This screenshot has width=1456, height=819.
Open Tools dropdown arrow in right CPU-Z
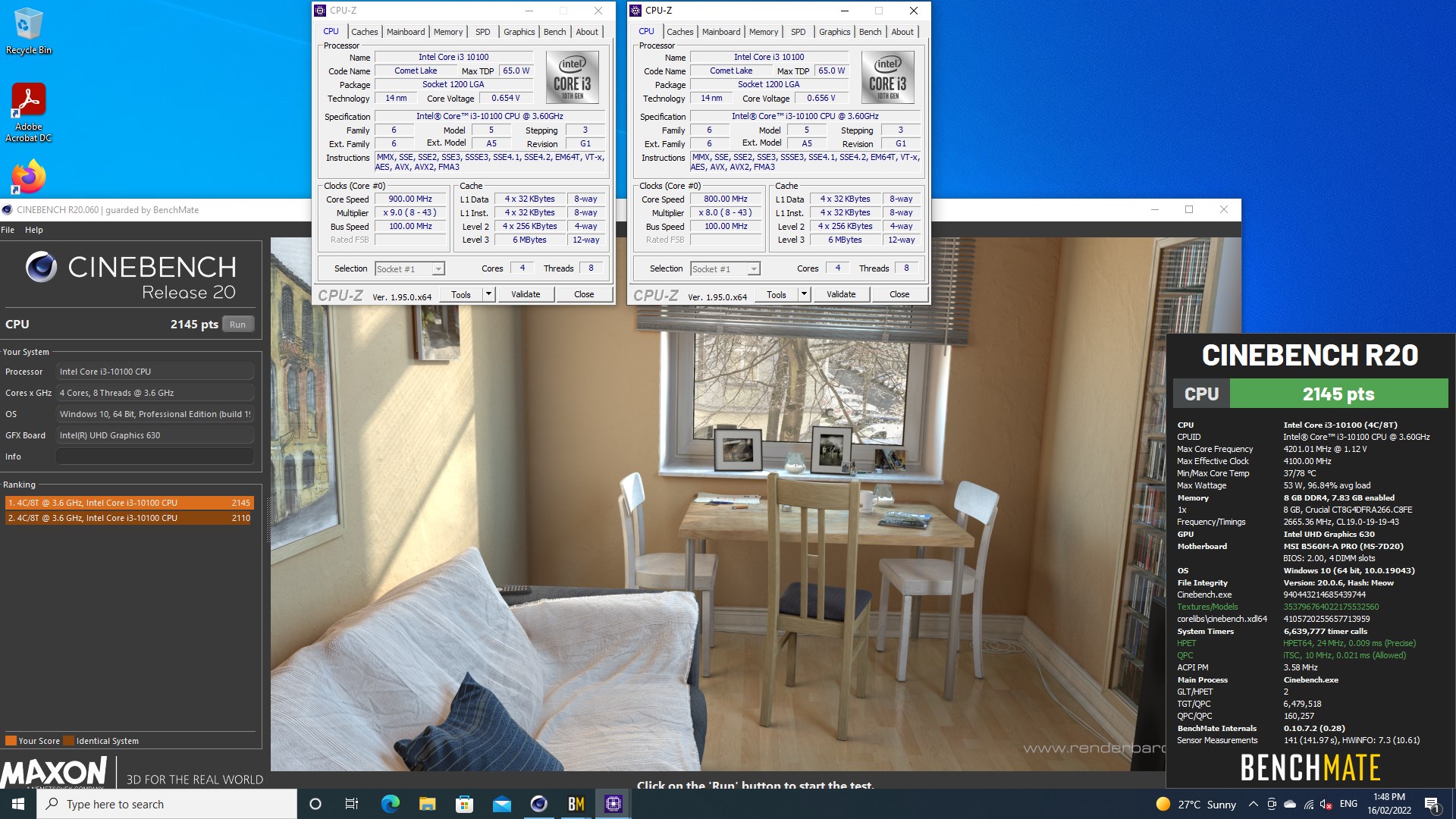804,294
